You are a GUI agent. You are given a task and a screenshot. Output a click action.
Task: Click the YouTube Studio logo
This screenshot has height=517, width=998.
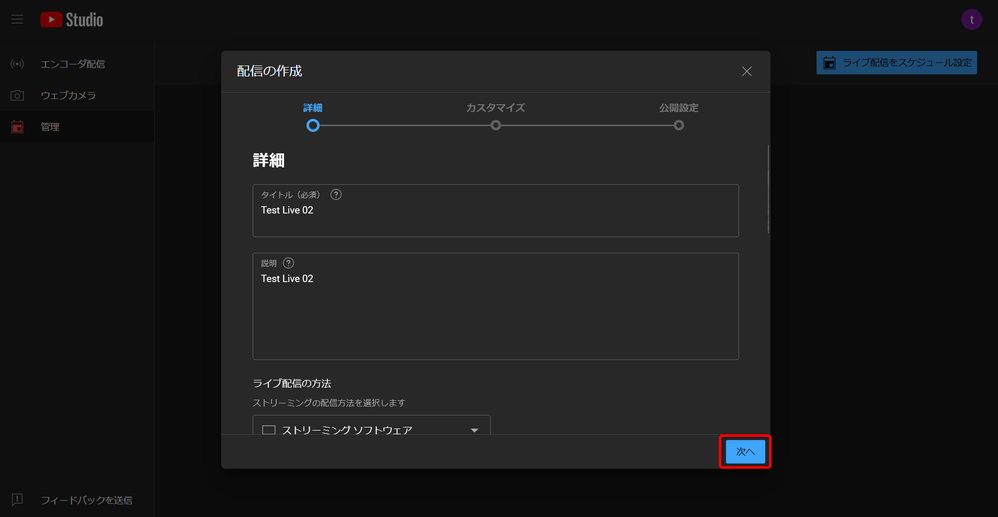coord(71,20)
